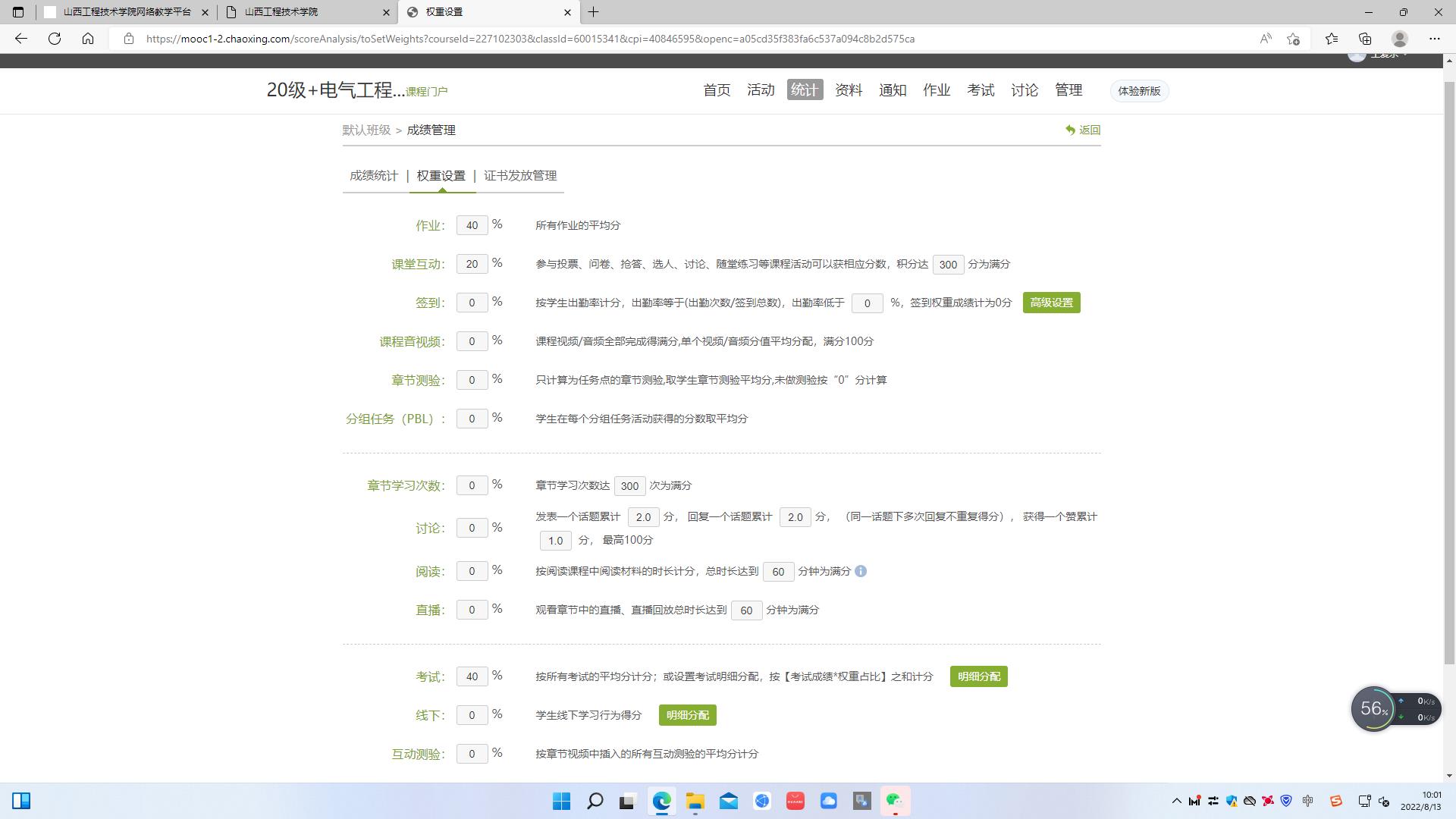The height and width of the screenshot is (819, 1456).
Task: Open the browser settings ellipsis menu
Action: [x=1434, y=39]
